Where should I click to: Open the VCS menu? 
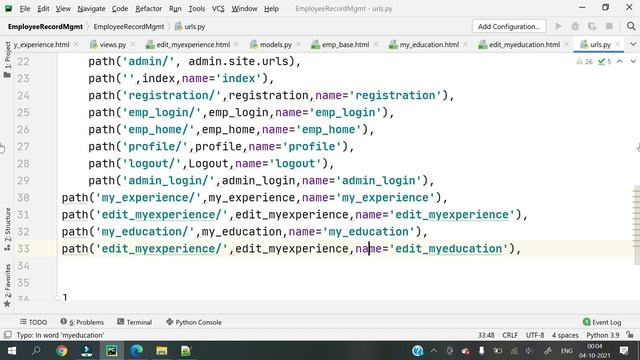click(x=218, y=9)
